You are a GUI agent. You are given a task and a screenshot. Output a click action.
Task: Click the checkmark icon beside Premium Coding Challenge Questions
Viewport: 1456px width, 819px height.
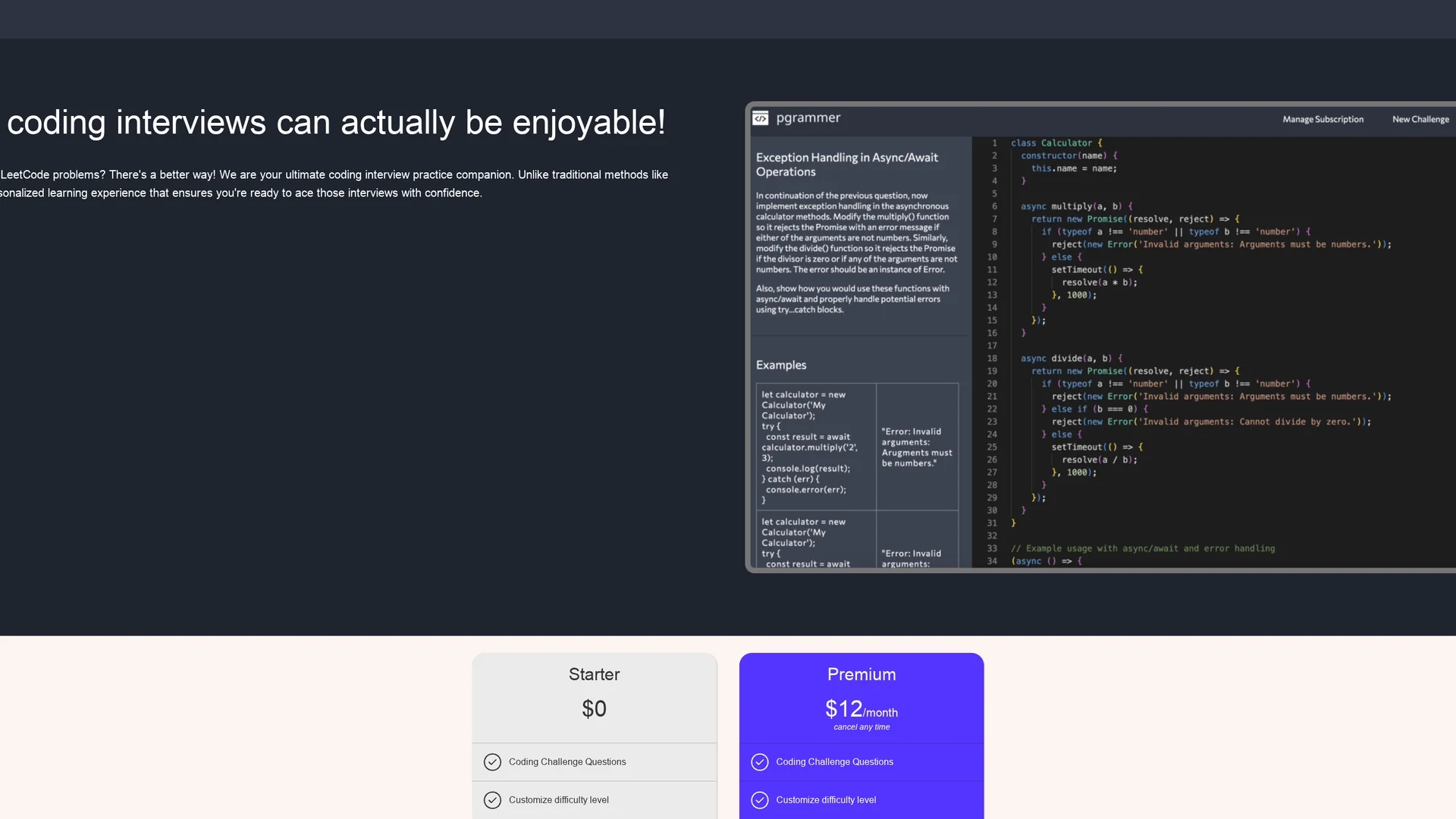pos(759,762)
